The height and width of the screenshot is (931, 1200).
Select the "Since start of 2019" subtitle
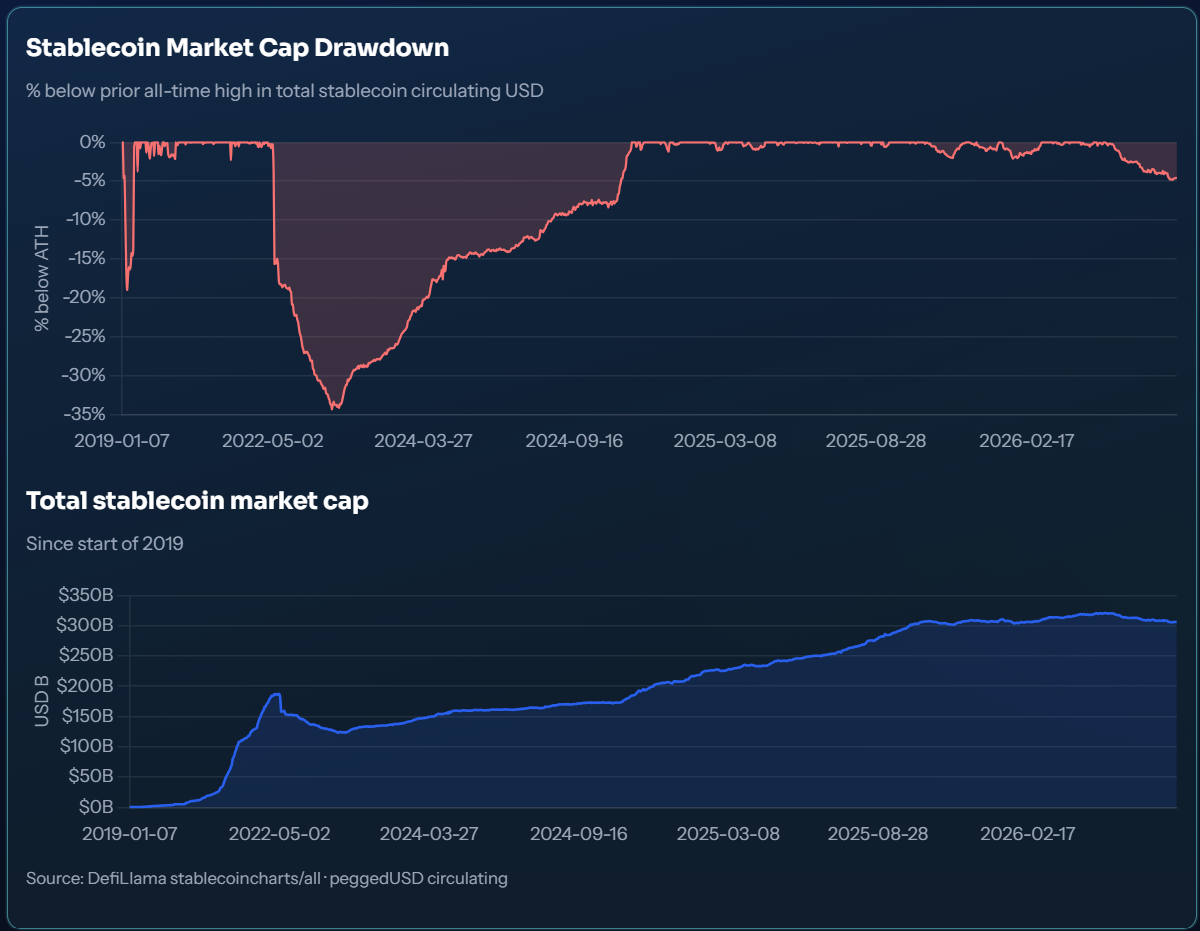click(x=105, y=544)
